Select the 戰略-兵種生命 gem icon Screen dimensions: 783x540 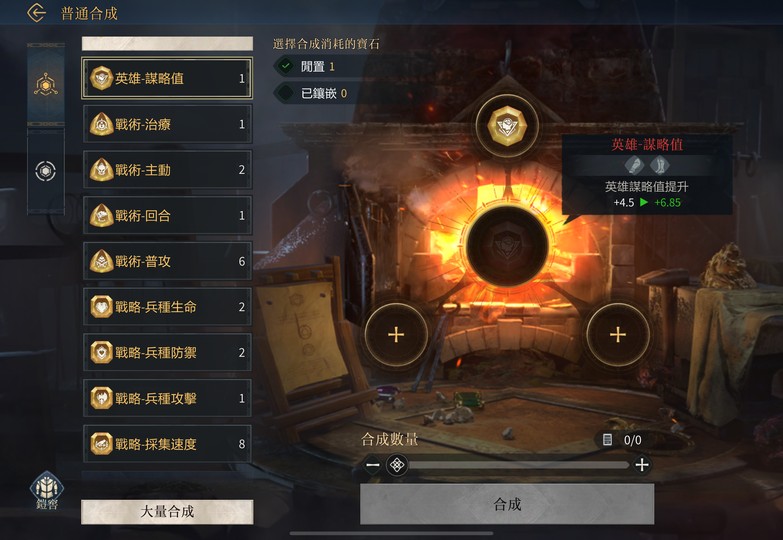(101, 307)
